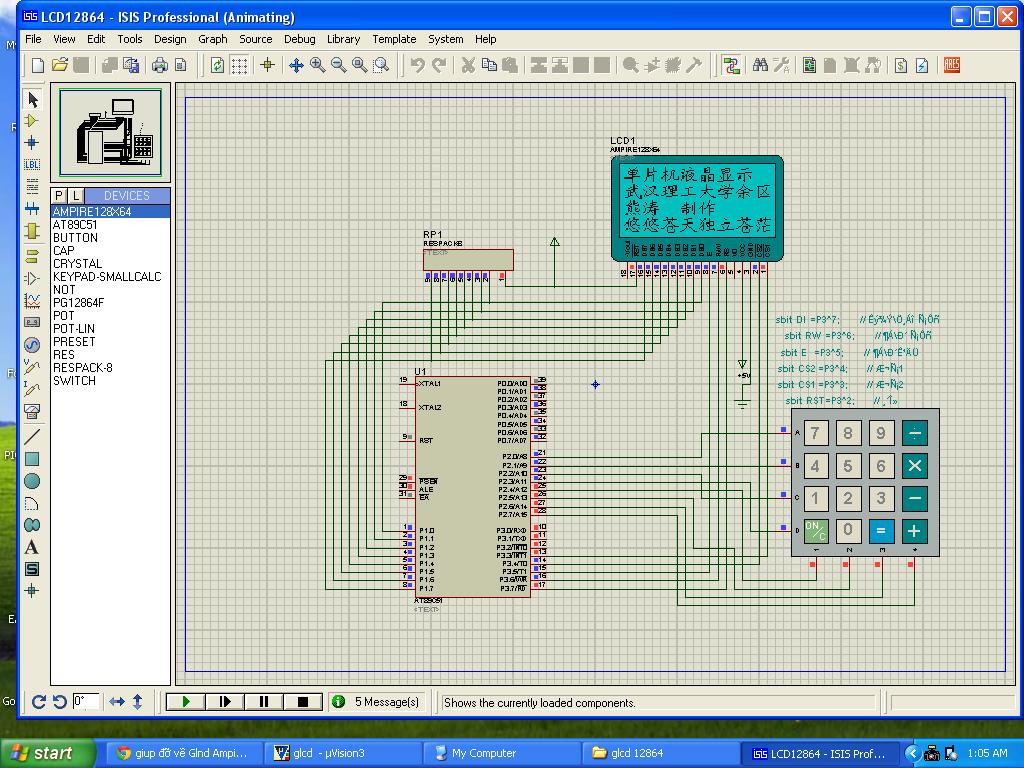Open the Debug menu

[x=299, y=39]
